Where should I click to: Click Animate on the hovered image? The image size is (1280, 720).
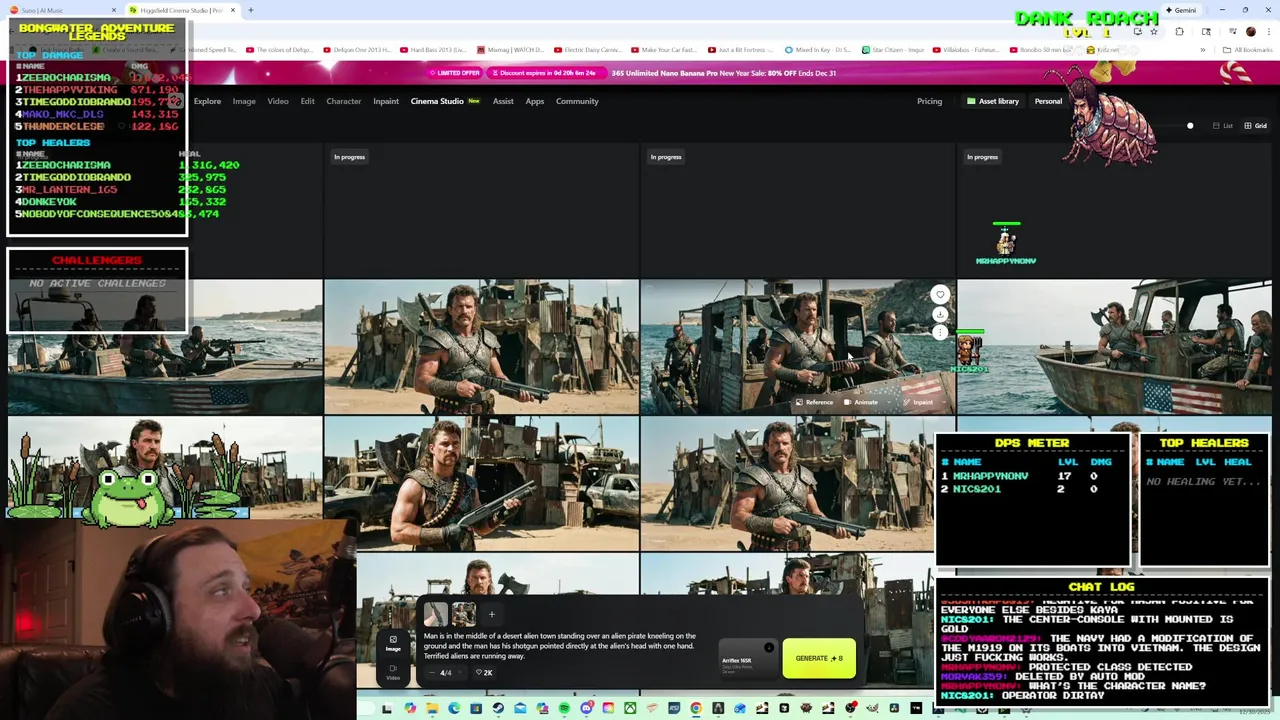(x=860, y=402)
